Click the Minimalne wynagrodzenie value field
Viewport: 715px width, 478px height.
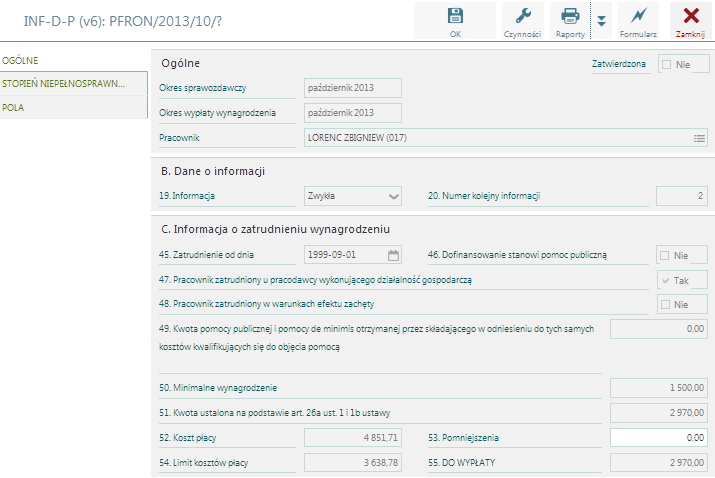click(x=658, y=388)
